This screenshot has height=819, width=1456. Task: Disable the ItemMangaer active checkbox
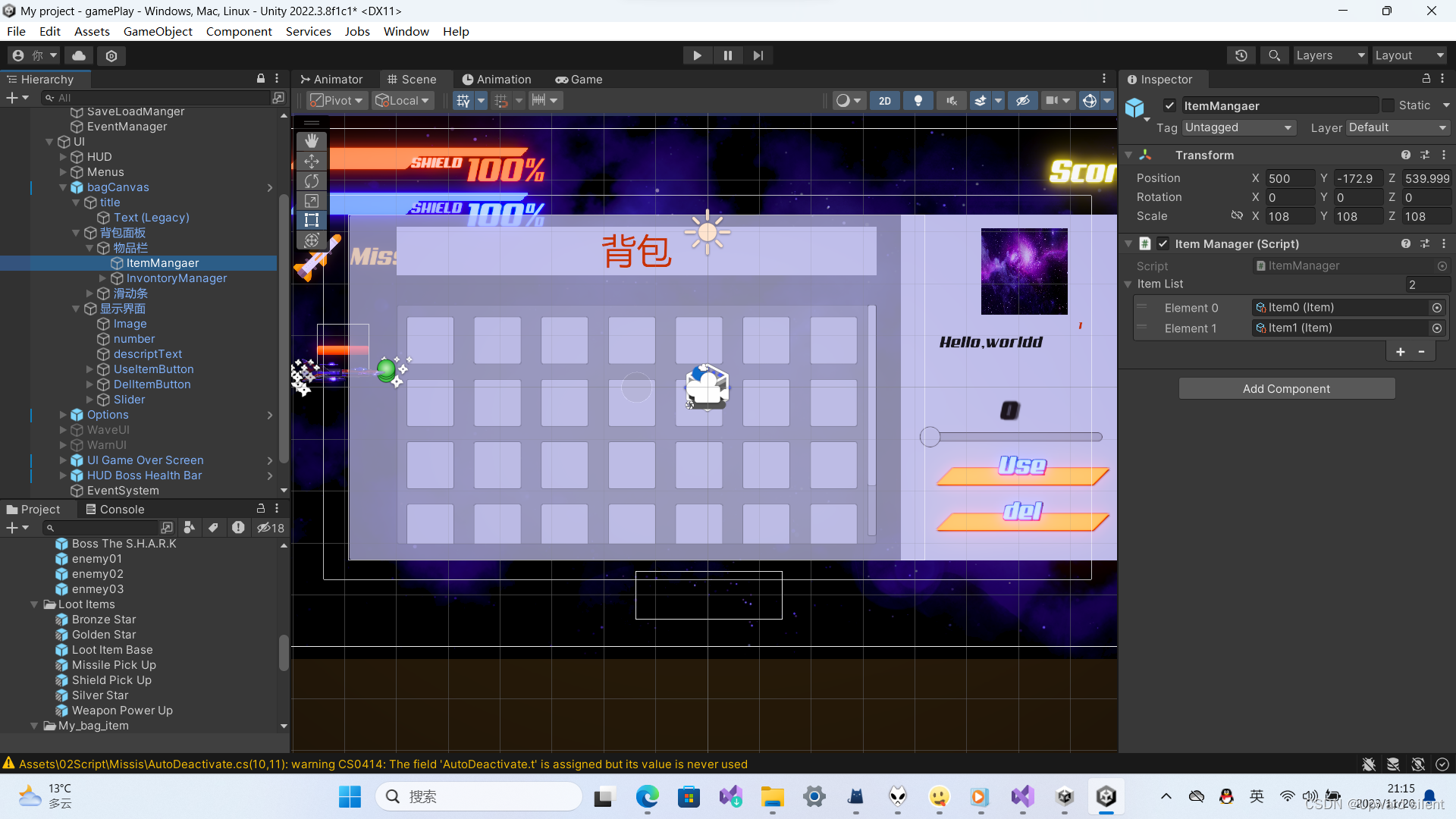[x=1169, y=105]
